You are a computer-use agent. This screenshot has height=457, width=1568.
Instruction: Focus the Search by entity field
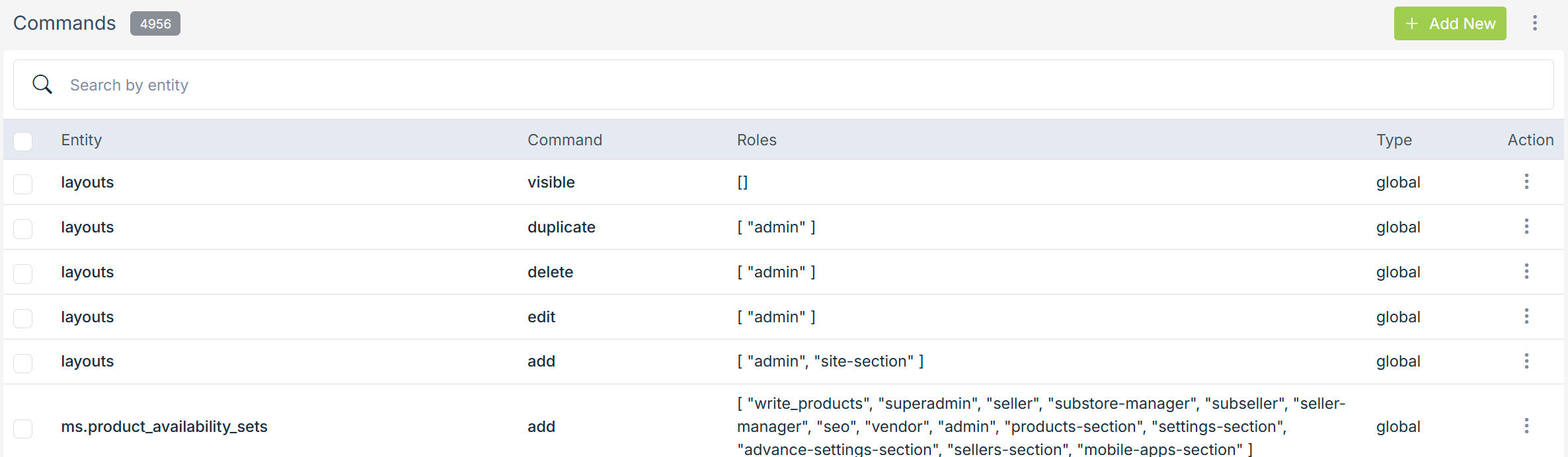pos(793,85)
